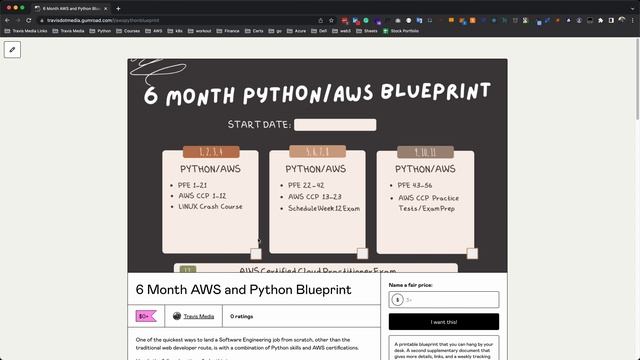Open the go bookmark folder
Image resolution: width=640 pixels, height=360 pixels.
tap(275, 31)
